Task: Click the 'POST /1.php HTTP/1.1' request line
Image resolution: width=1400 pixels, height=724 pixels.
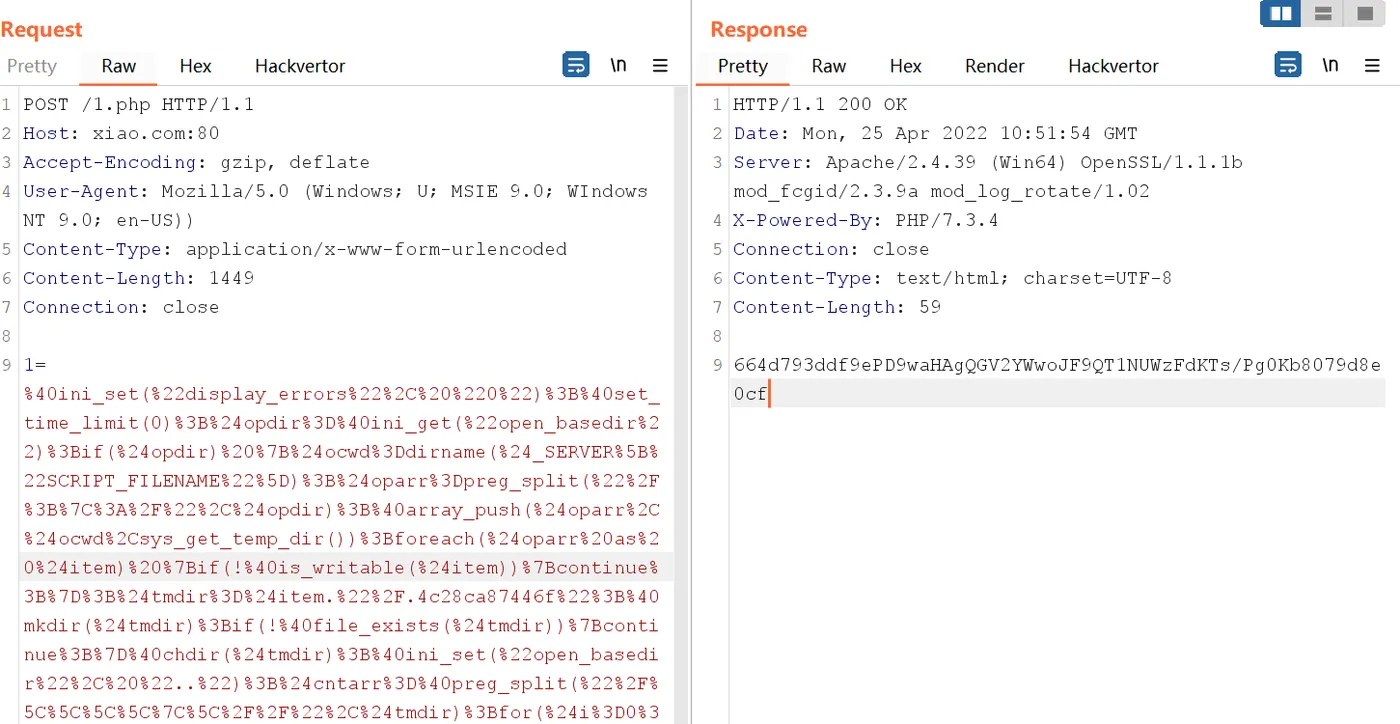Action: 139,104
